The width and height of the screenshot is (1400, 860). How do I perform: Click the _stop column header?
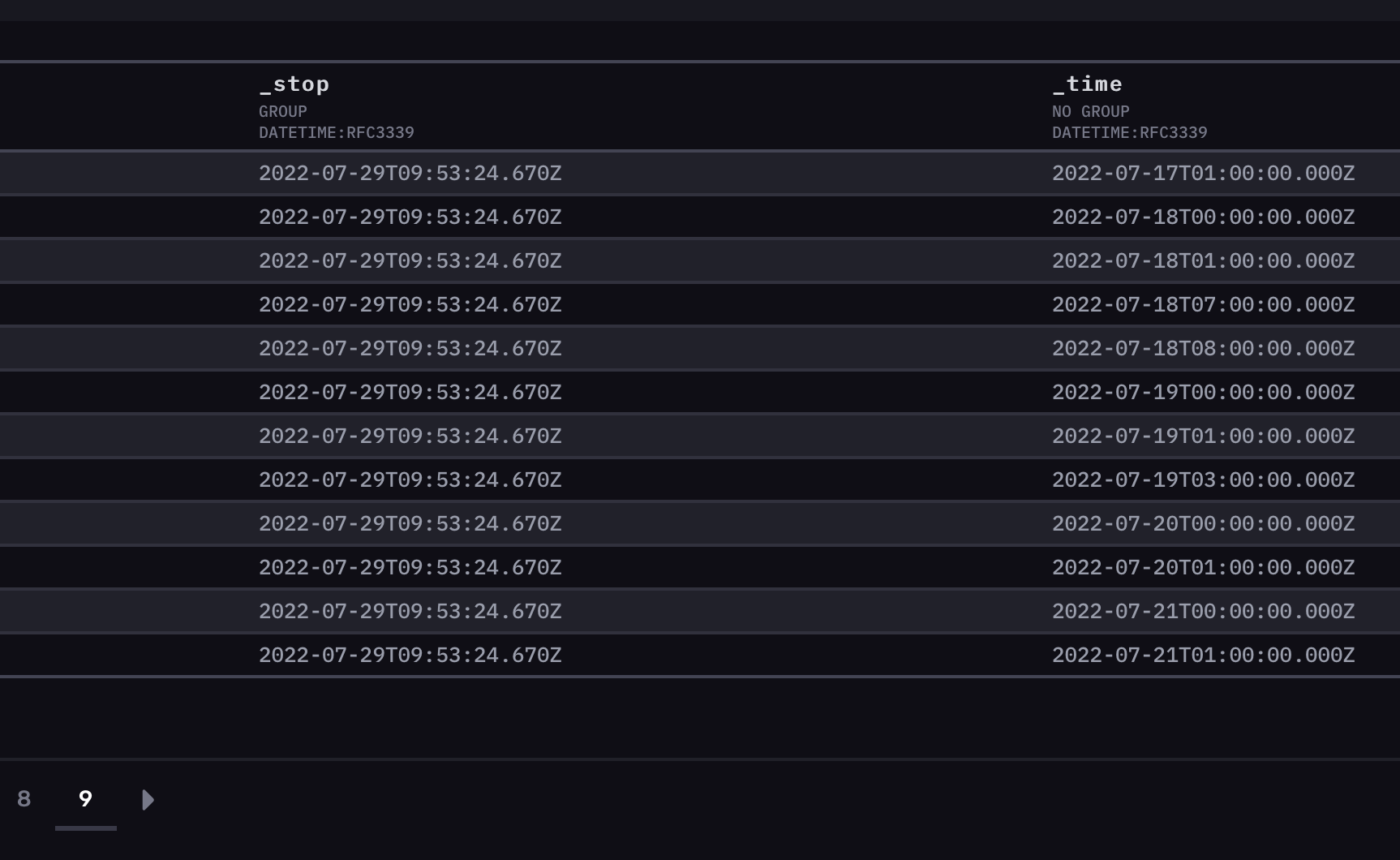[294, 84]
